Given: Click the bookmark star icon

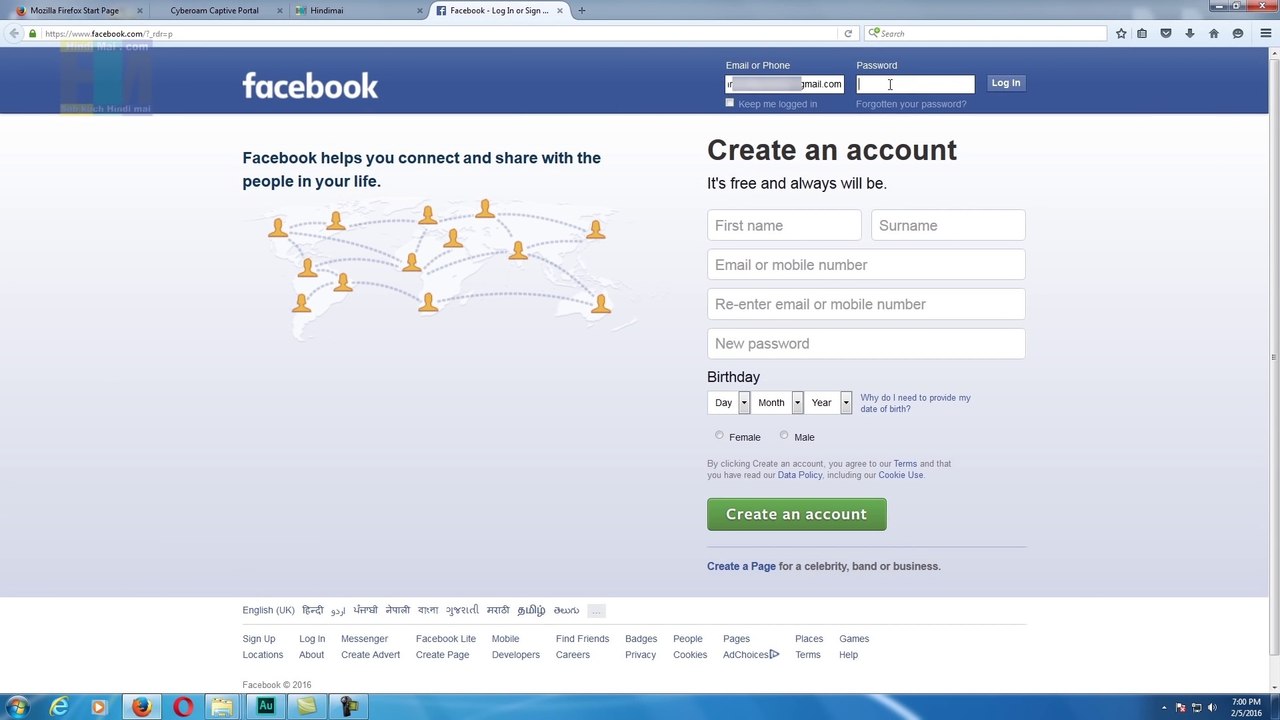Looking at the screenshot, I should pos(1121,33).
